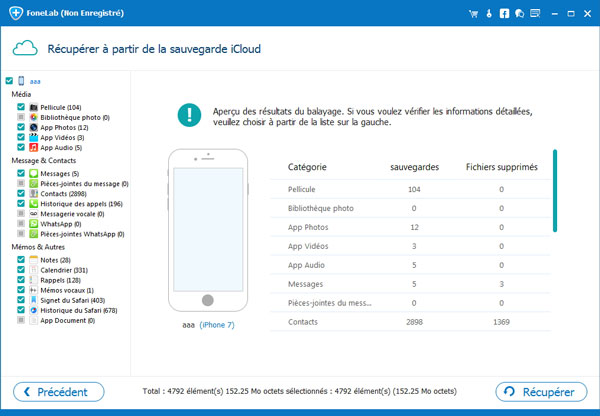Go back with the Précédent button

(59, 392)
